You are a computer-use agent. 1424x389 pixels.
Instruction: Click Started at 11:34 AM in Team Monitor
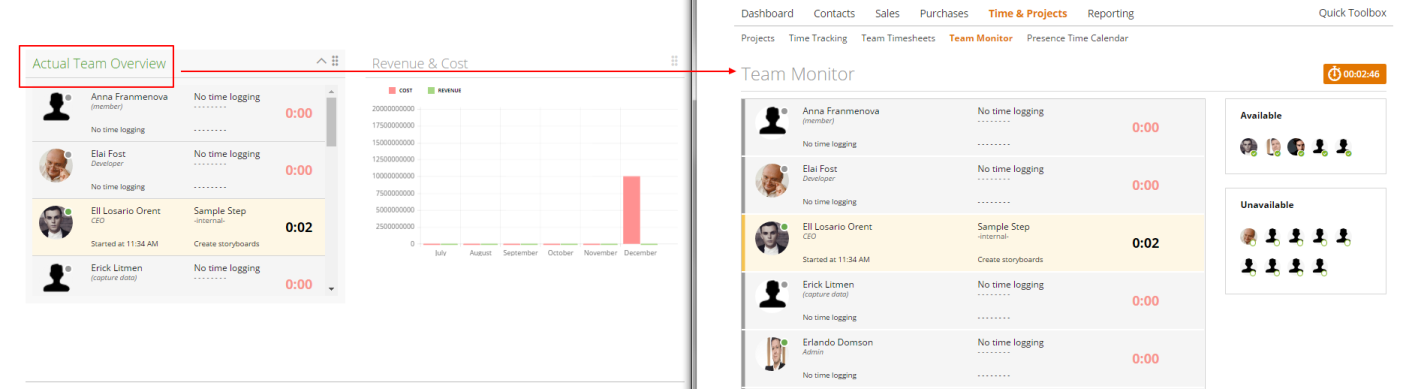pos(836,260)
